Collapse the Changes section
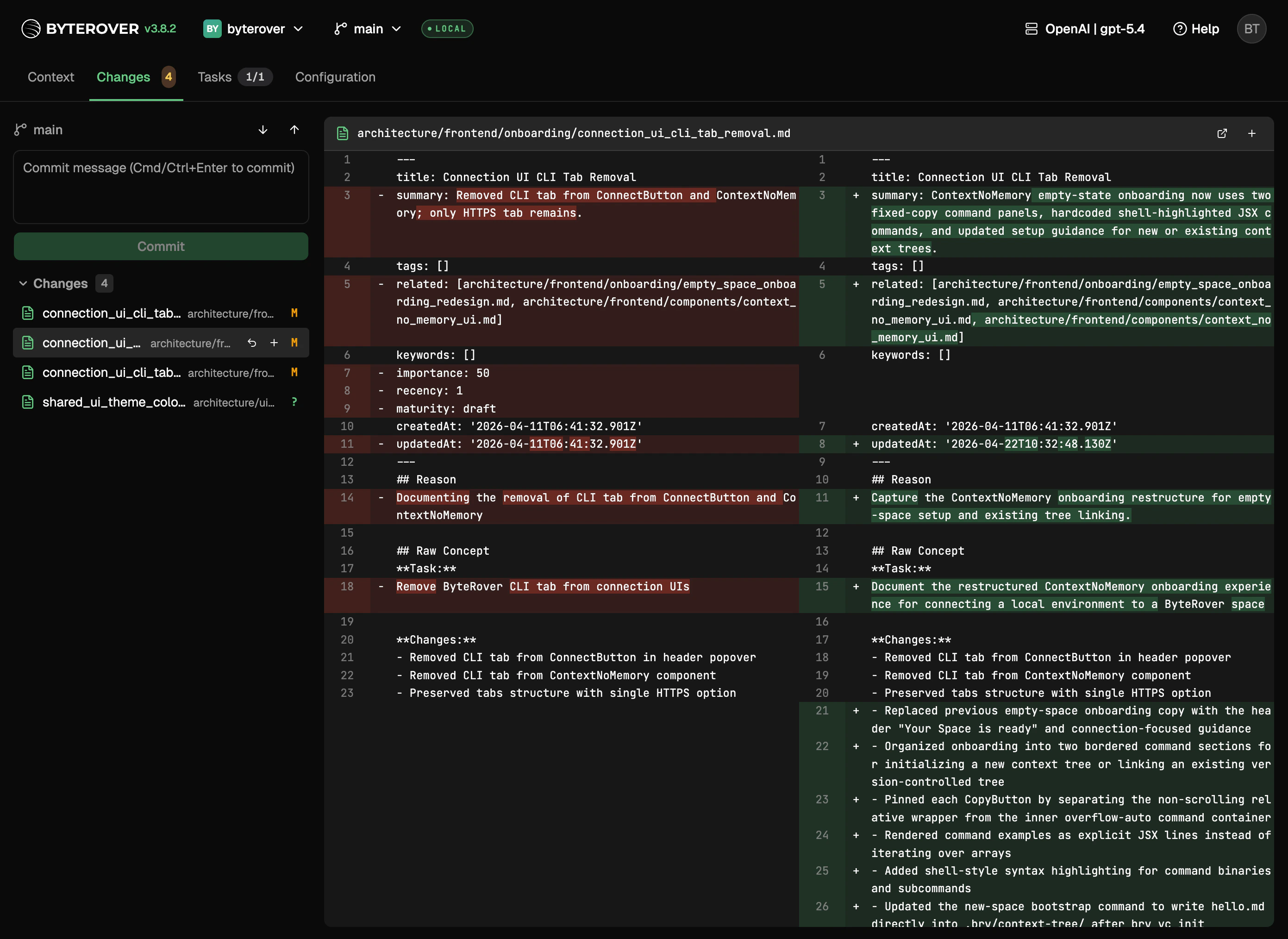Image resolution: width=1288 pixels, height=939 pixels. (x=23, y=283)
